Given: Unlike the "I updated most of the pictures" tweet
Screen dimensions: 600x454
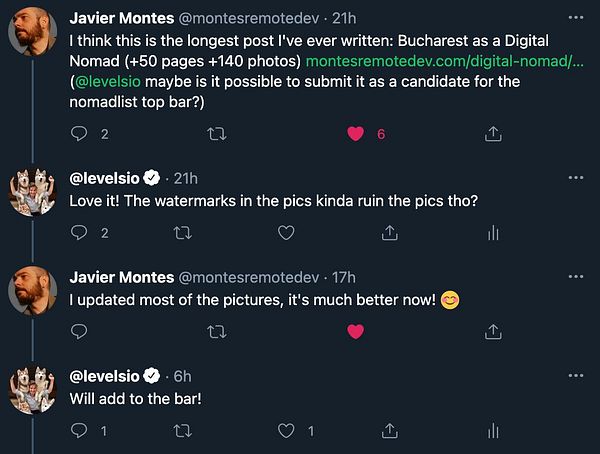Looking at the screenshot, I should click(x=354, y=331).
